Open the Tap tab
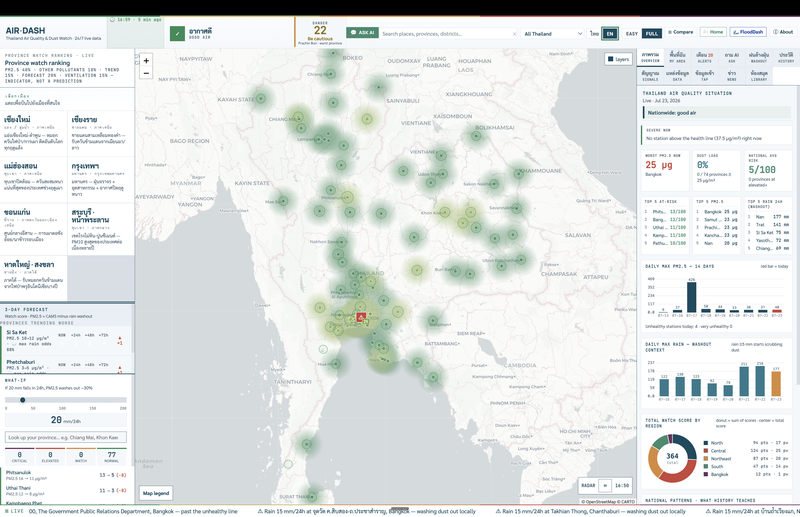The image size is (800, 517). point(704,76)
